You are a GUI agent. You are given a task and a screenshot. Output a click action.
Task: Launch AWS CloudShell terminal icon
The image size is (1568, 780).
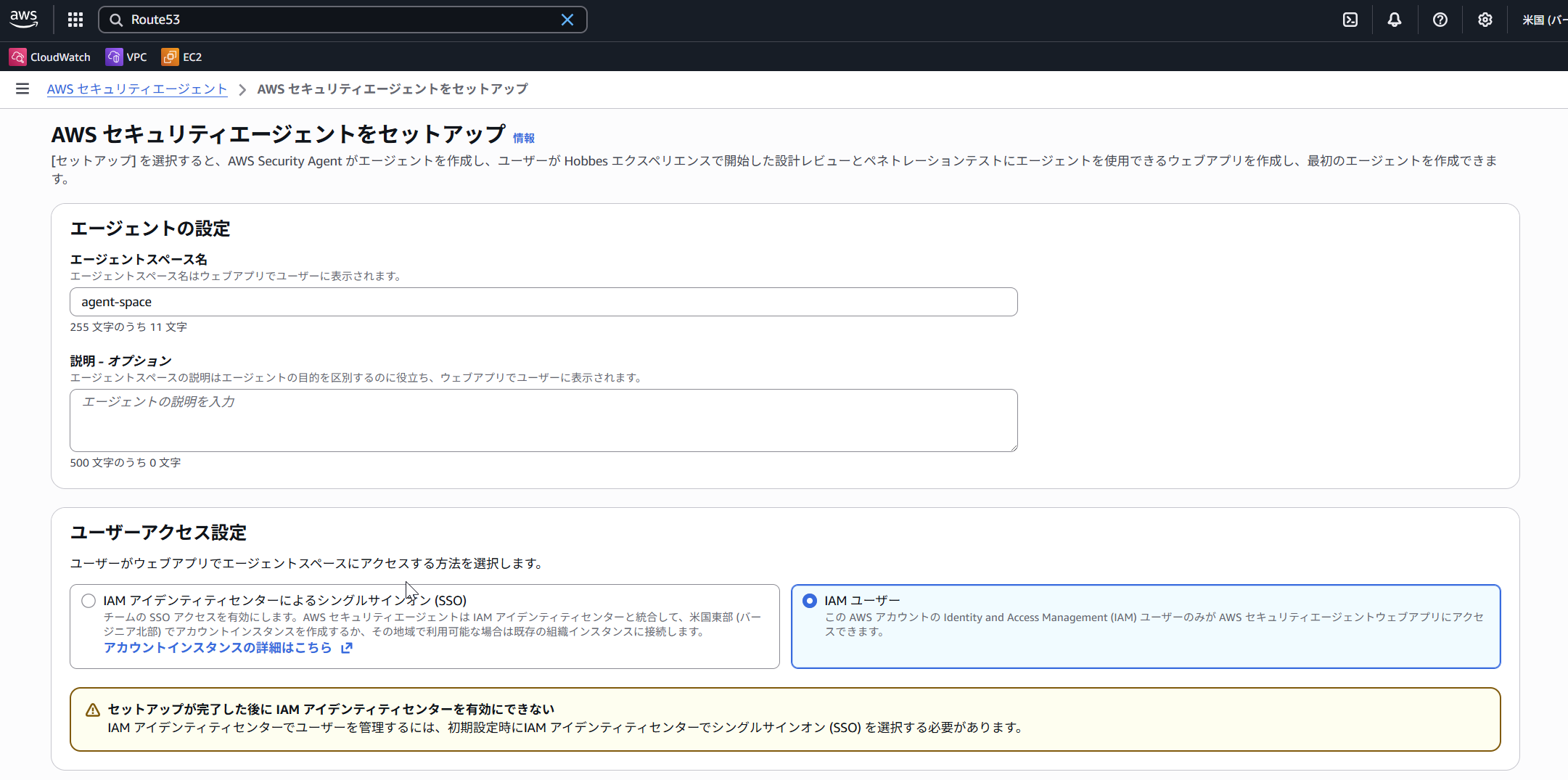[1350, 20]
